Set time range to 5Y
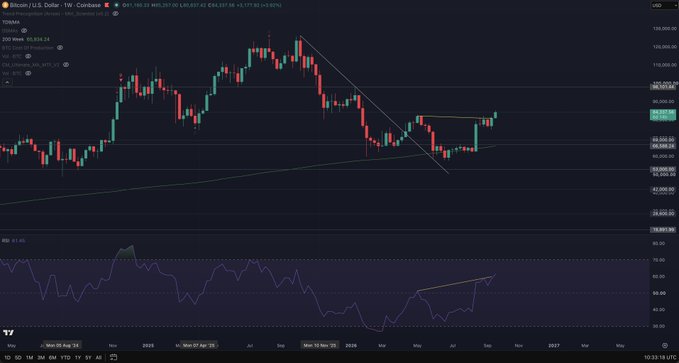Image resolution: width=679 pixels, height=363 pixels. [x=88, y=357]
